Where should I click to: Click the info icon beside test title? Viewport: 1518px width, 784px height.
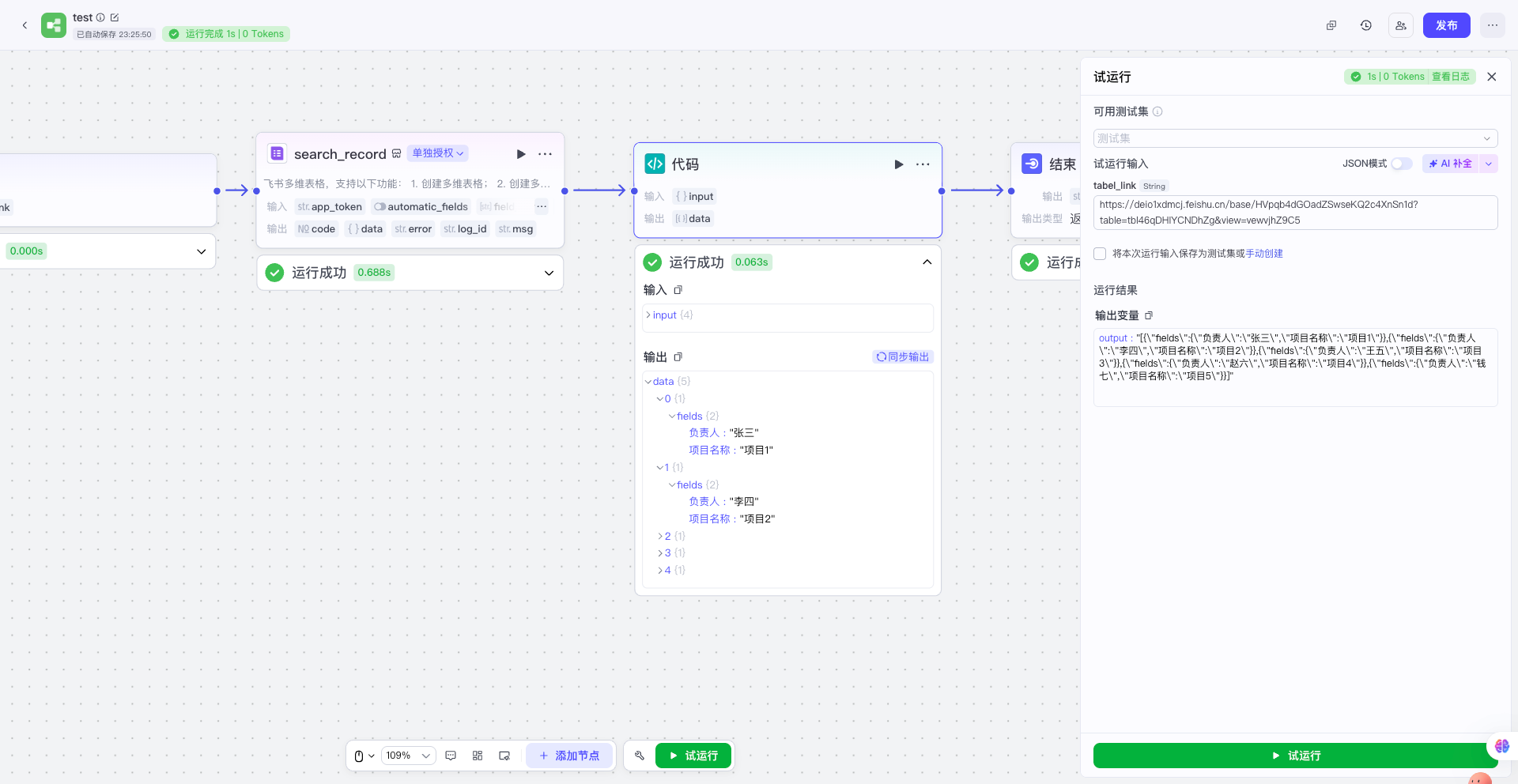coord(100,17)
